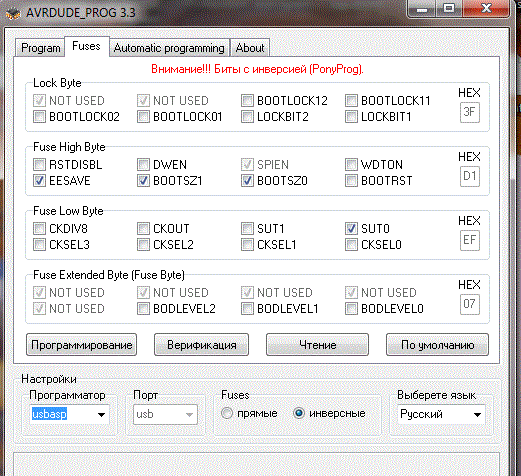Click the AVRDUDE_PROG title bar app icon
This screenshot has width=521, height=476.
[x=13, y=13]
